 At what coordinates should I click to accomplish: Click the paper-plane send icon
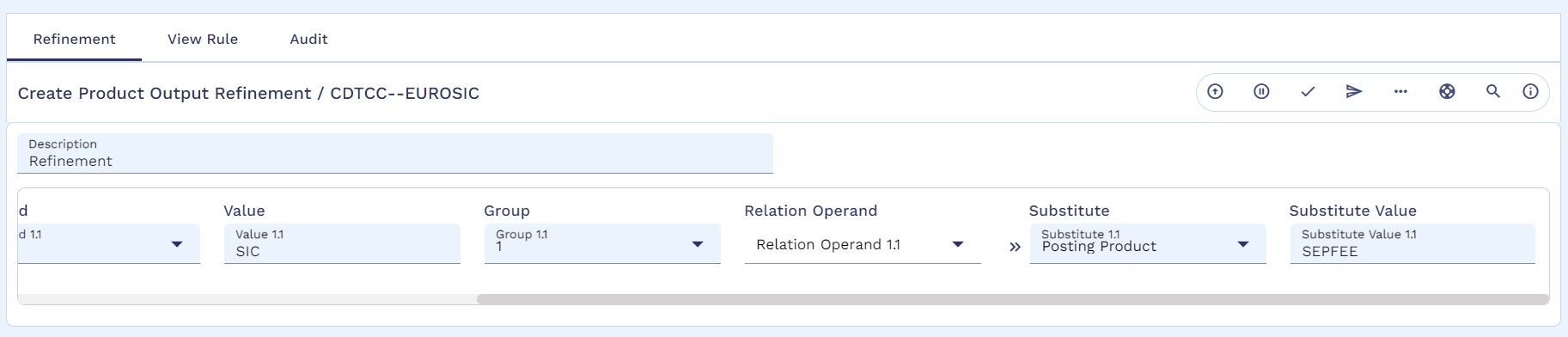[x=1354, y=91]
